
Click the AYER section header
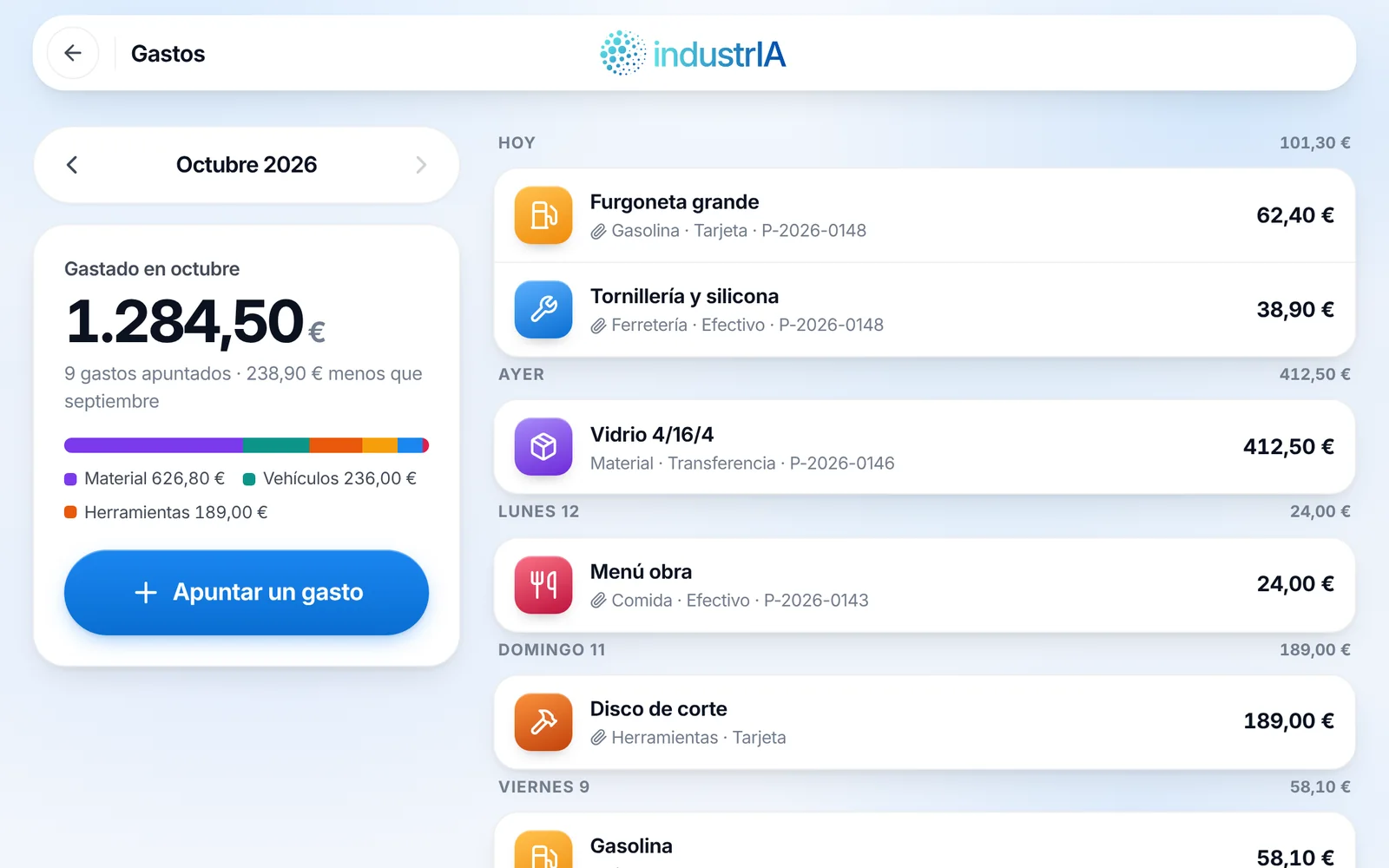(x=521, y=375)
